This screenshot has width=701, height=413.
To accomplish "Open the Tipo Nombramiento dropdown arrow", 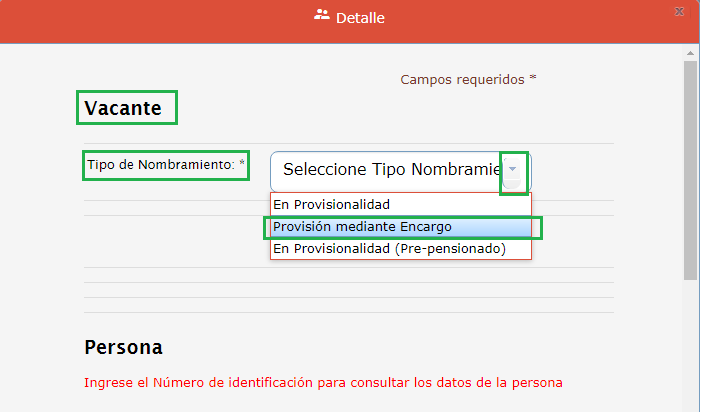I will tap(513, 171).
